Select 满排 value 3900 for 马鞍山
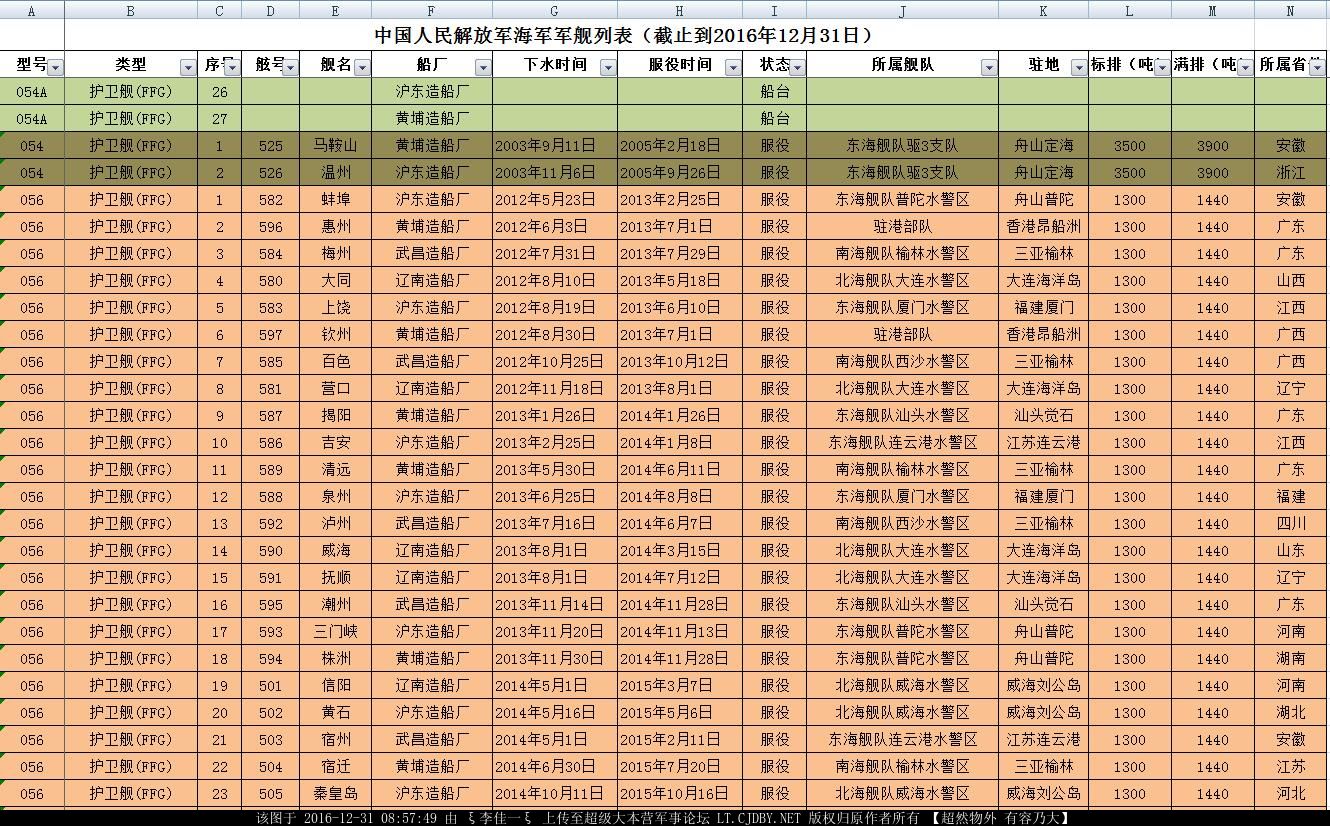Screen dimensions: 1330x826 click(x=1213, y=145)
